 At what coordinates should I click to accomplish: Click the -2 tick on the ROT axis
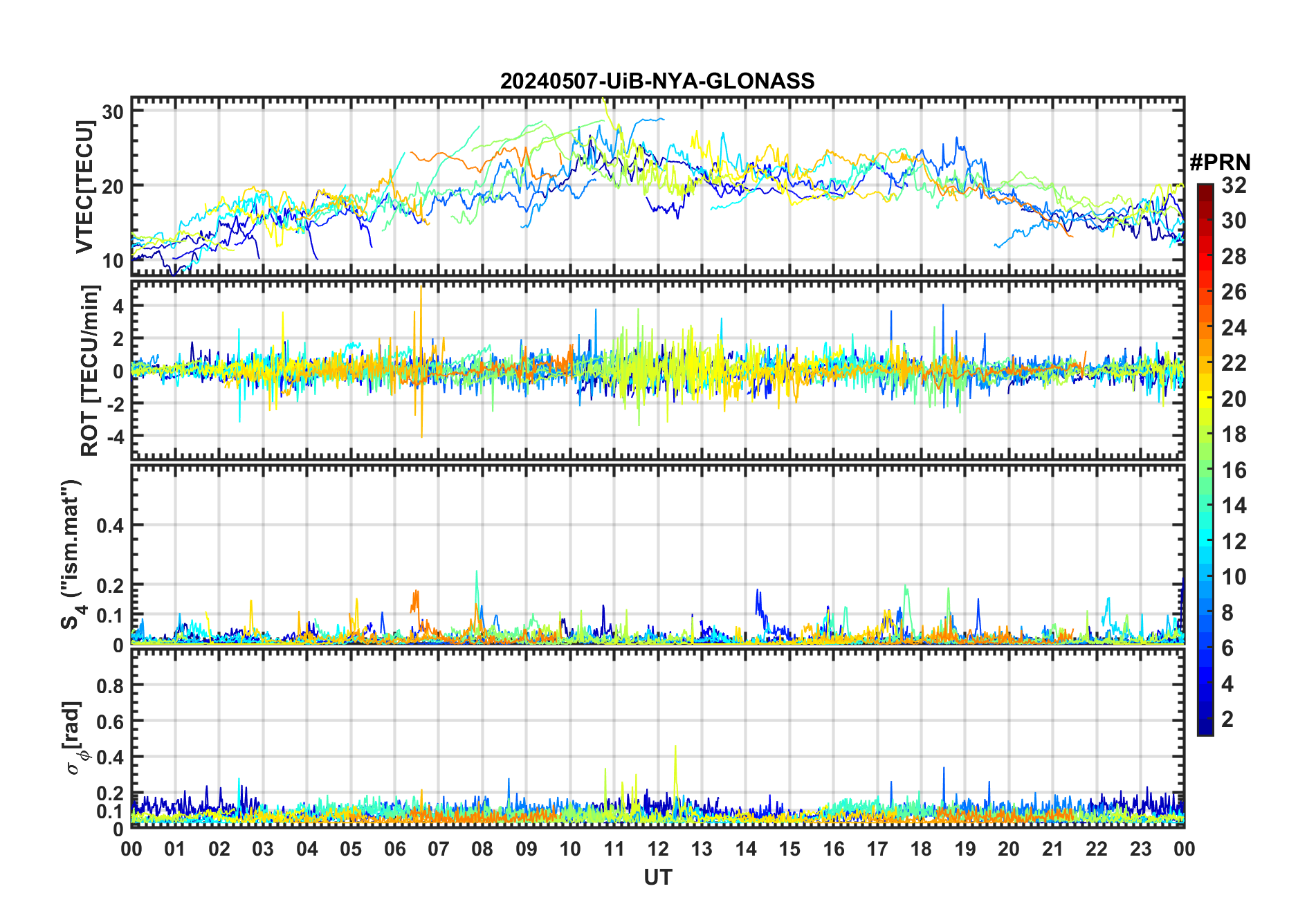116,404
